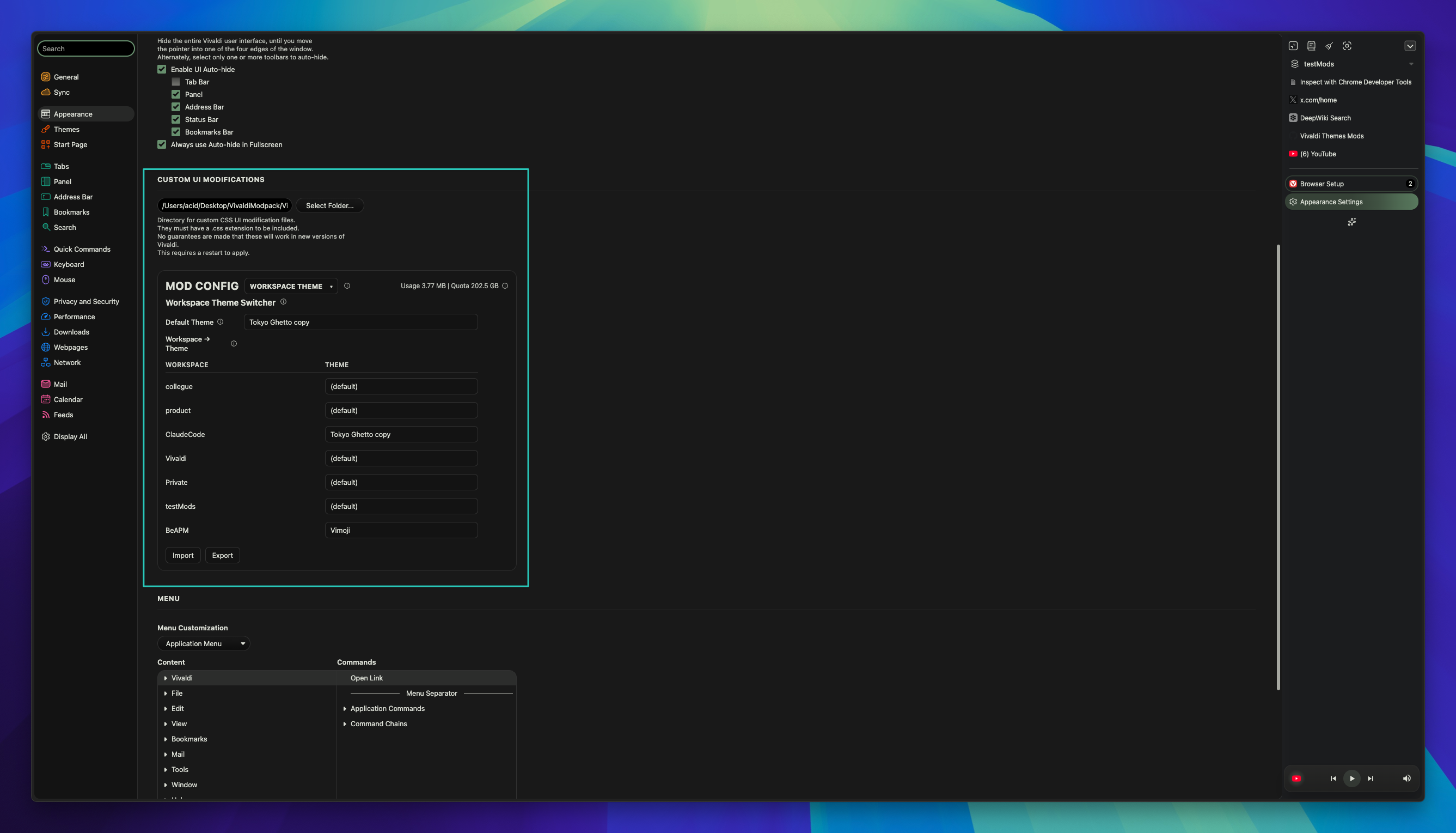1456x833 pixels.
Task: Click the BeAPM theme field showing Vimoji
Action: click(x=401, y=530)
